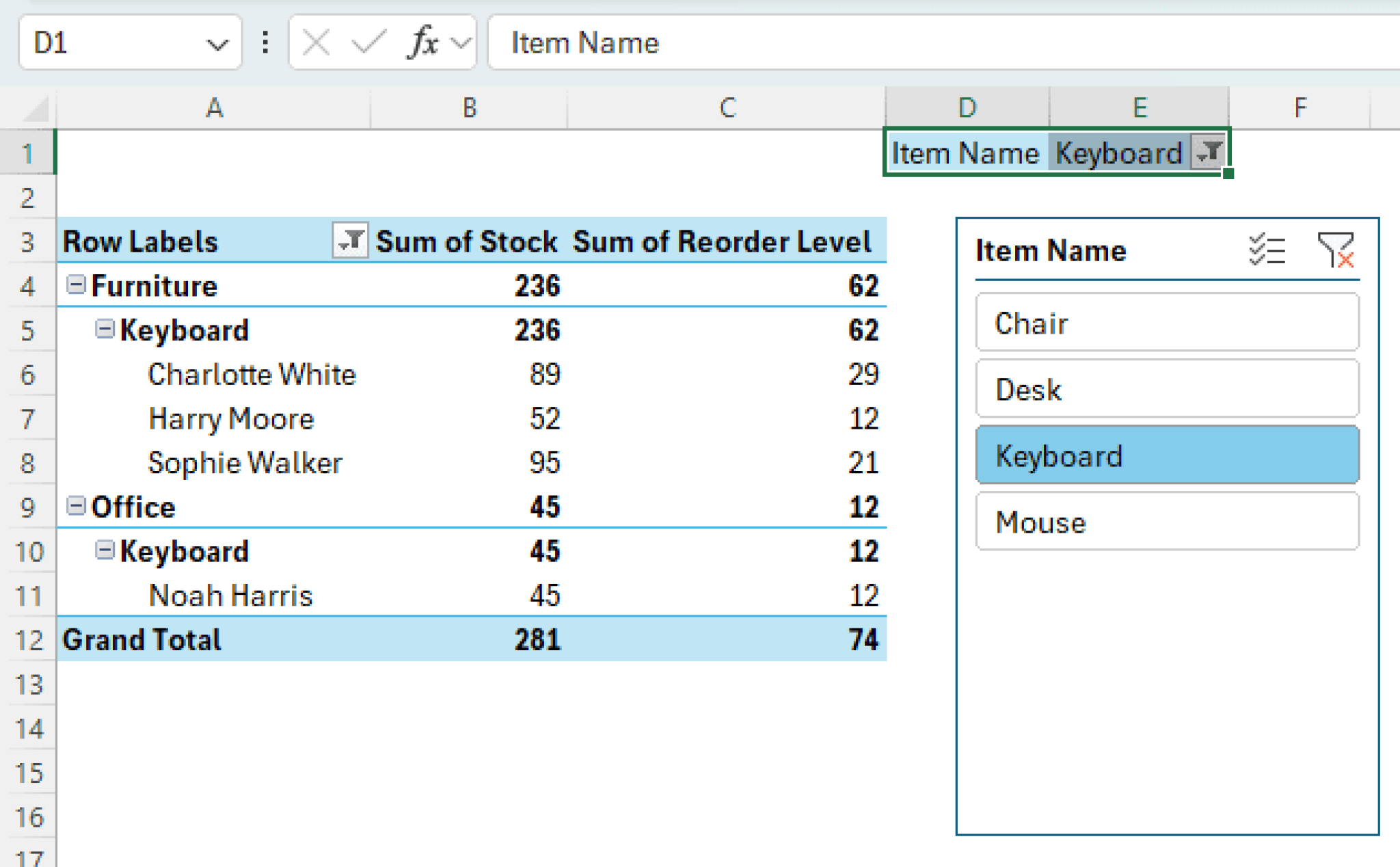Clear the Item Name slicer filter

[x=1336, y=250]
